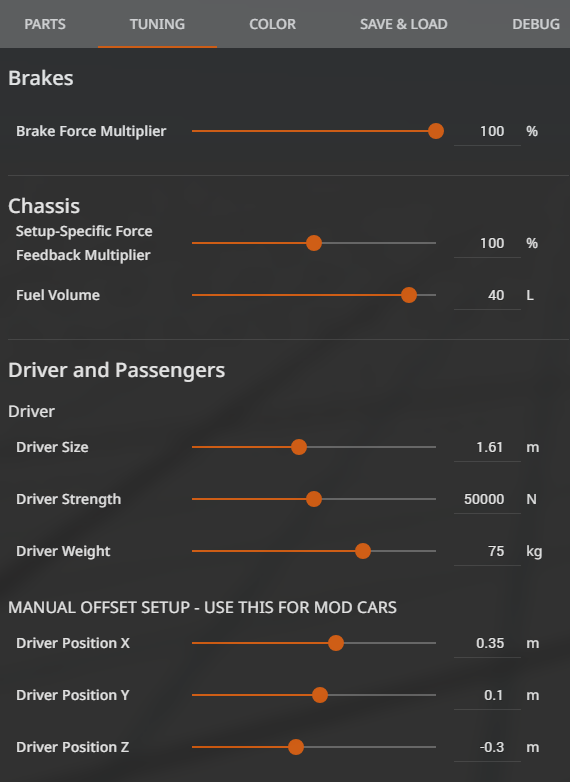Click the Driver Weight 75 input field
Image resolution: width=570 pixels, height=782 pixels.
click(x=487, y=552)
